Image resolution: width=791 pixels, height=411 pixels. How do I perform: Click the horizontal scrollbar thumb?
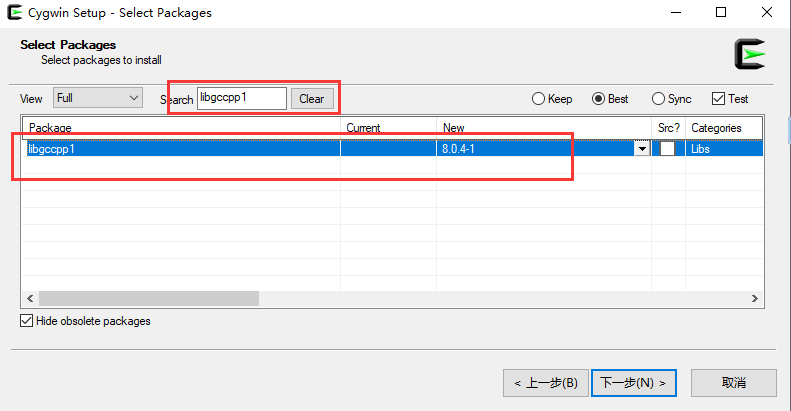(x=149, y=299)
